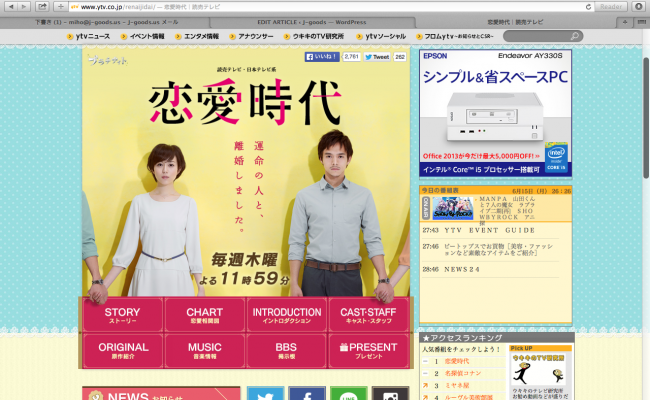Click the tweet count 262
This screenshot has height=400, width=650.
(400, 57)
